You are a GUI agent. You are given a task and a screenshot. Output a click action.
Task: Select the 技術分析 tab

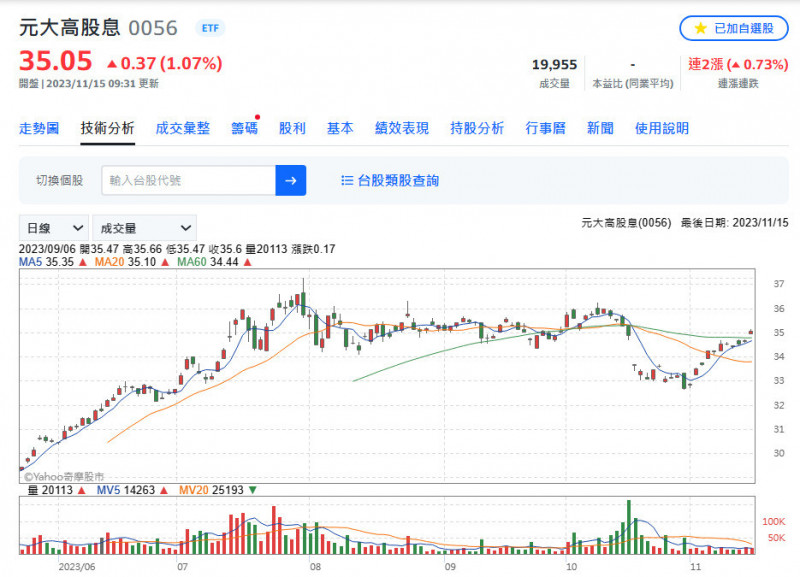pos(107,128)
